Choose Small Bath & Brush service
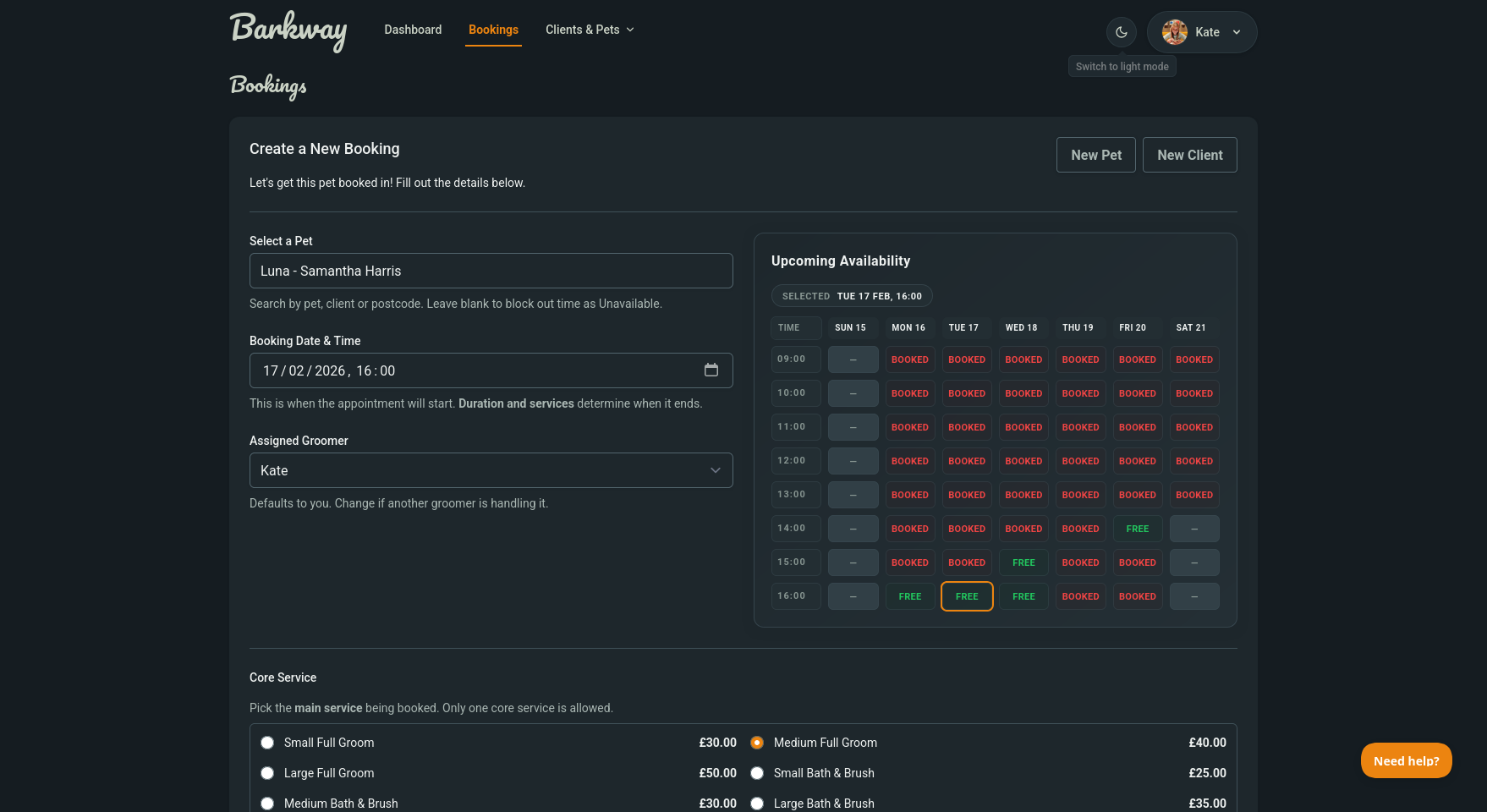The height and width of the screenshot is (812, 1487). tap(757, 773)
